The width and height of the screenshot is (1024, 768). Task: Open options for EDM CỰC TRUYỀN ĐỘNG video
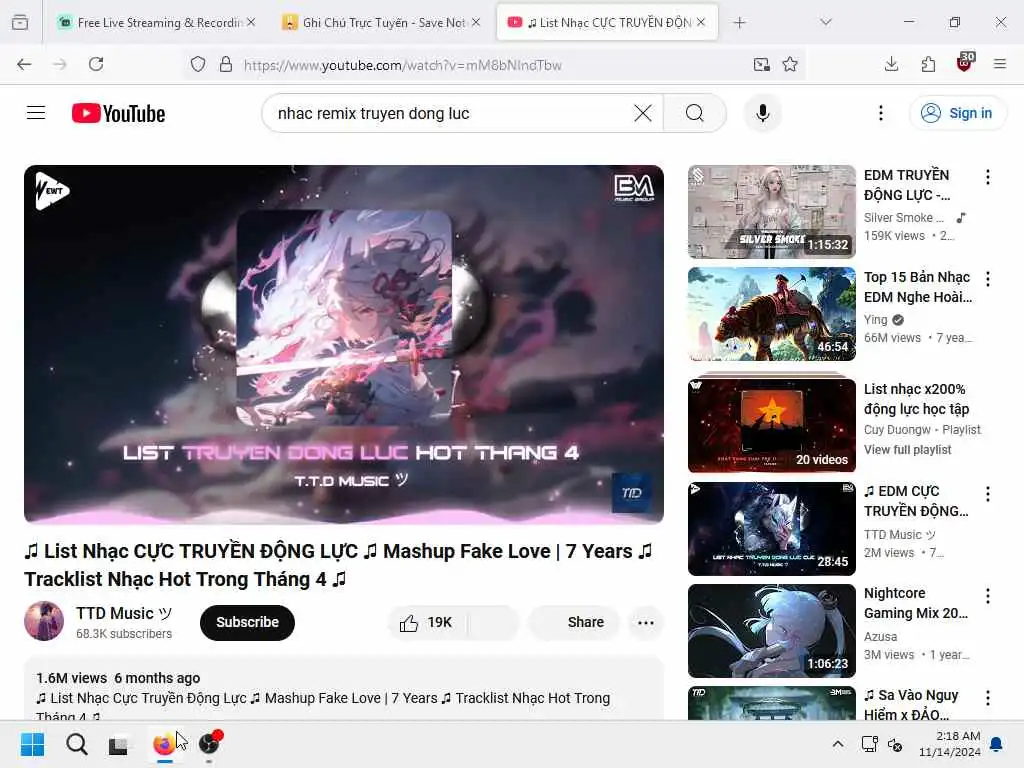click(x=987, y=494)
